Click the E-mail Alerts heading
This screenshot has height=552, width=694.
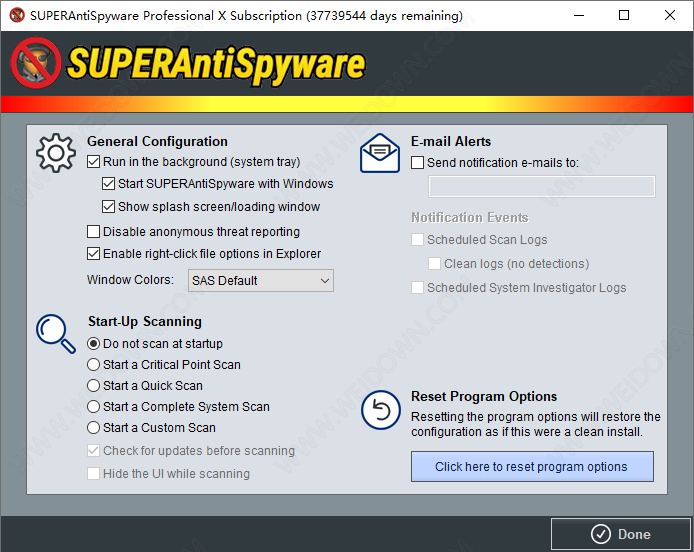tap(451, 141)
